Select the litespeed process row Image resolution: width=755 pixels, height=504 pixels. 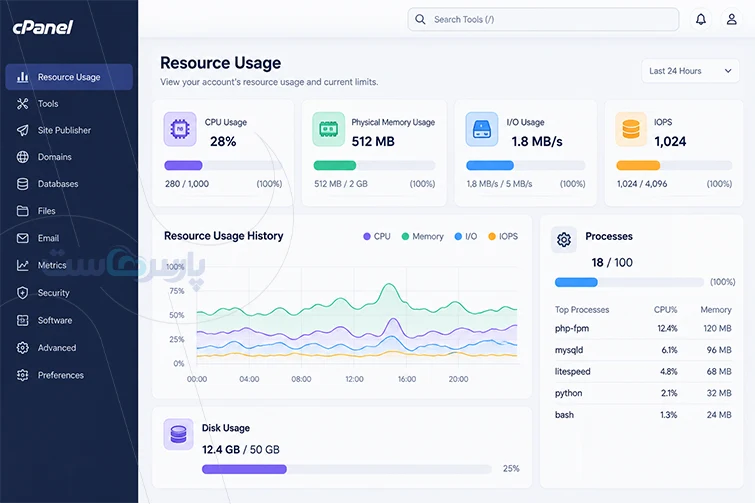pyautogui.click(x=643, y=372)
